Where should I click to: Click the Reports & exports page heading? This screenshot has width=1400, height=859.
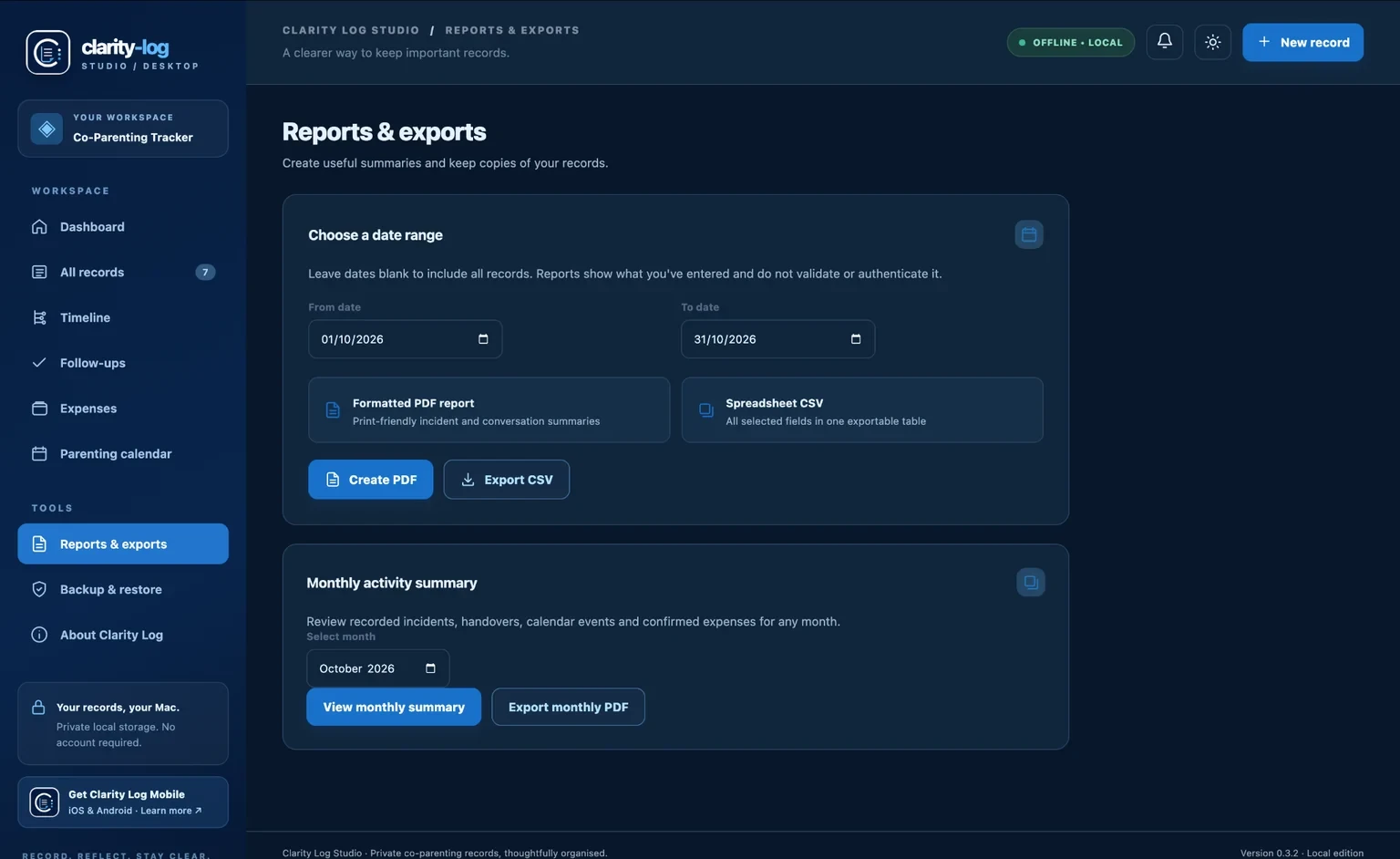click(x=385, y=132)
